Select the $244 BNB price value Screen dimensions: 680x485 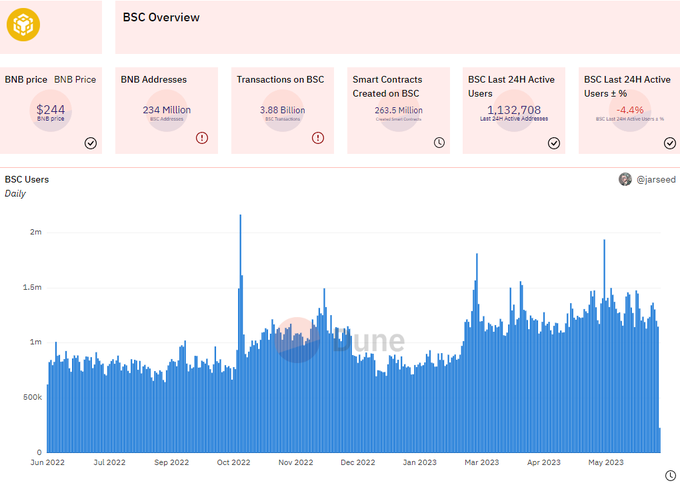51,109
